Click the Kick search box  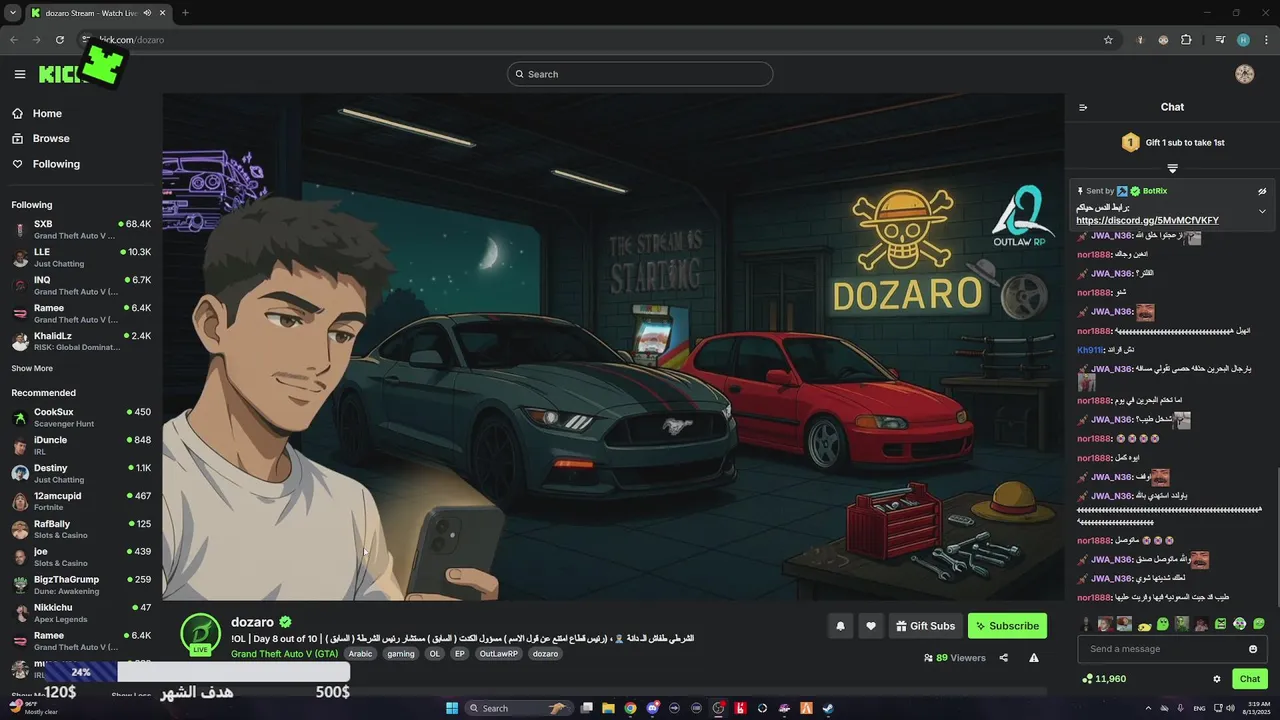(x=640, y=74)
